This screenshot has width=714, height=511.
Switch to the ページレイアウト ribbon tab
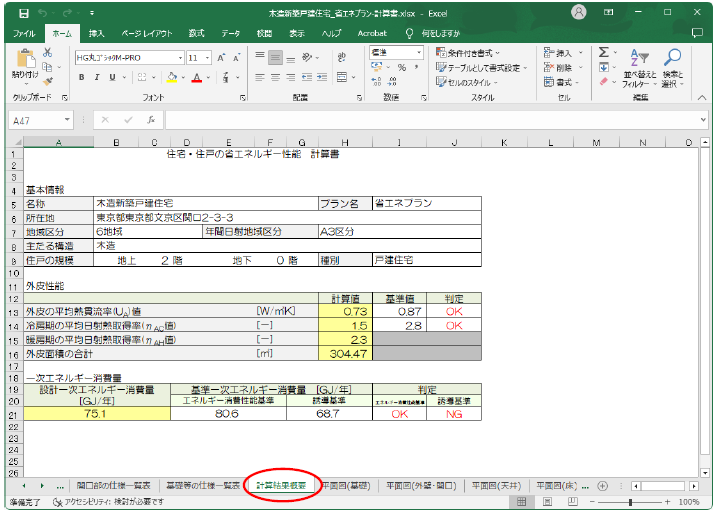[147, 33]
